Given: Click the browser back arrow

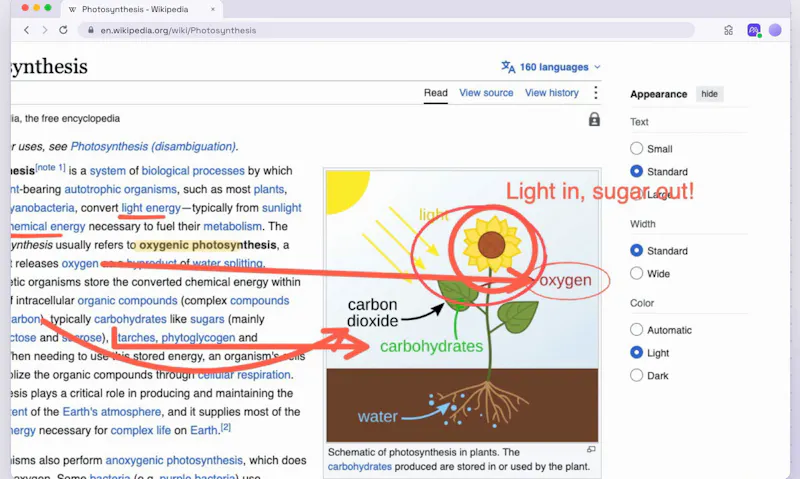Looking at the screenshot, I should point(27,30).
